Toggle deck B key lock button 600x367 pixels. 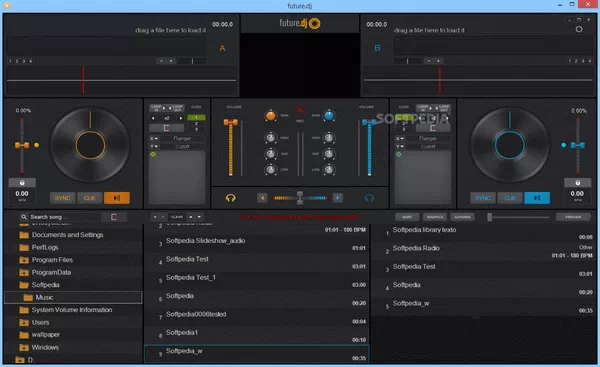(x=578, y=183)
